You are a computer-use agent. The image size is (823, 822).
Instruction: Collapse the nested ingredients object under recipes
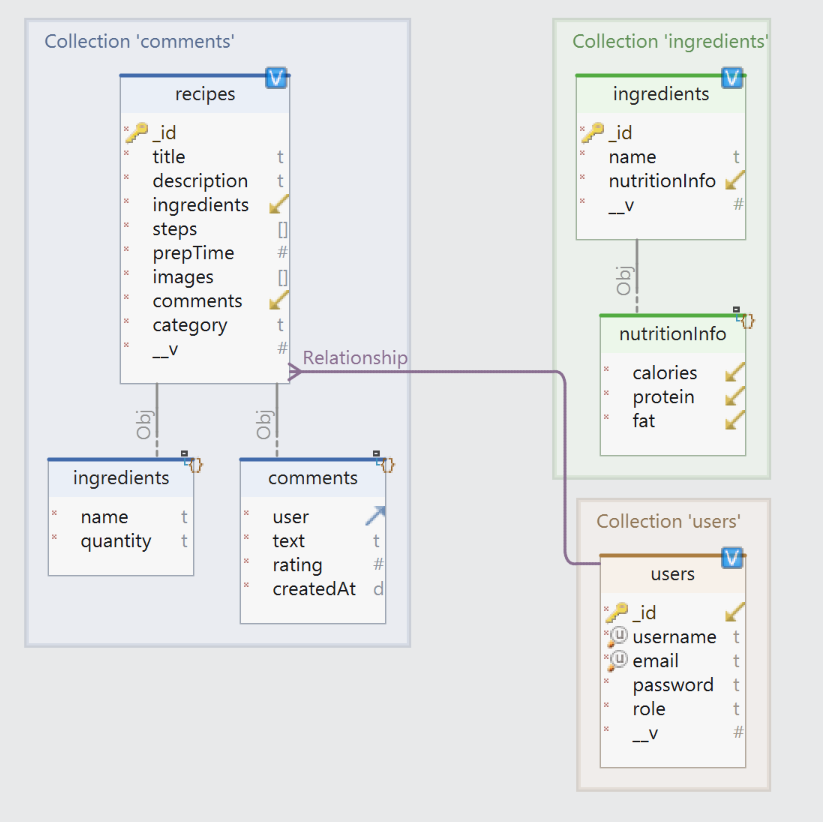185,455
